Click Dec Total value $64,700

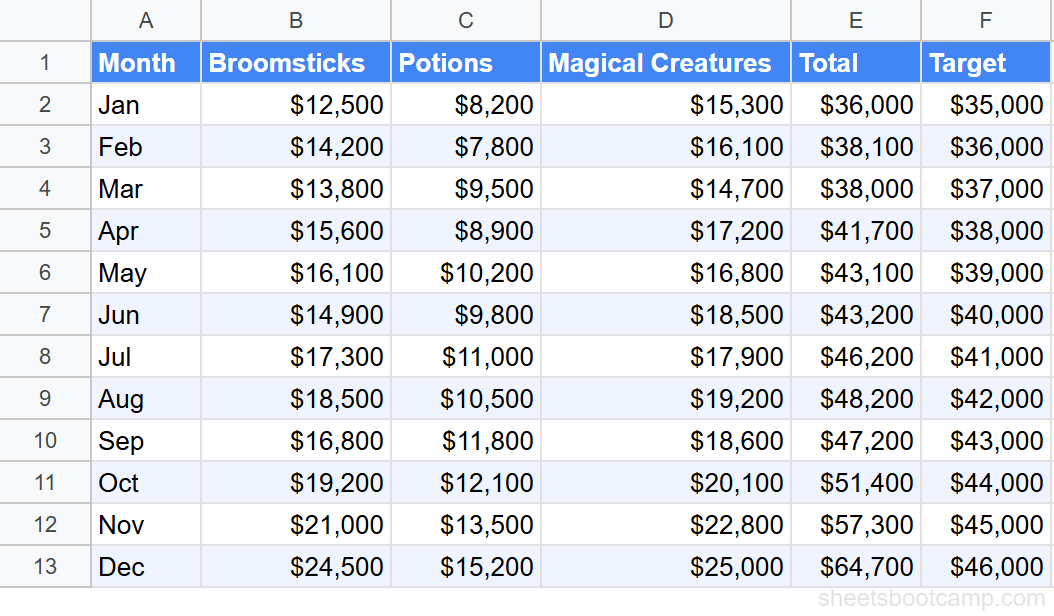click(856, 567)
